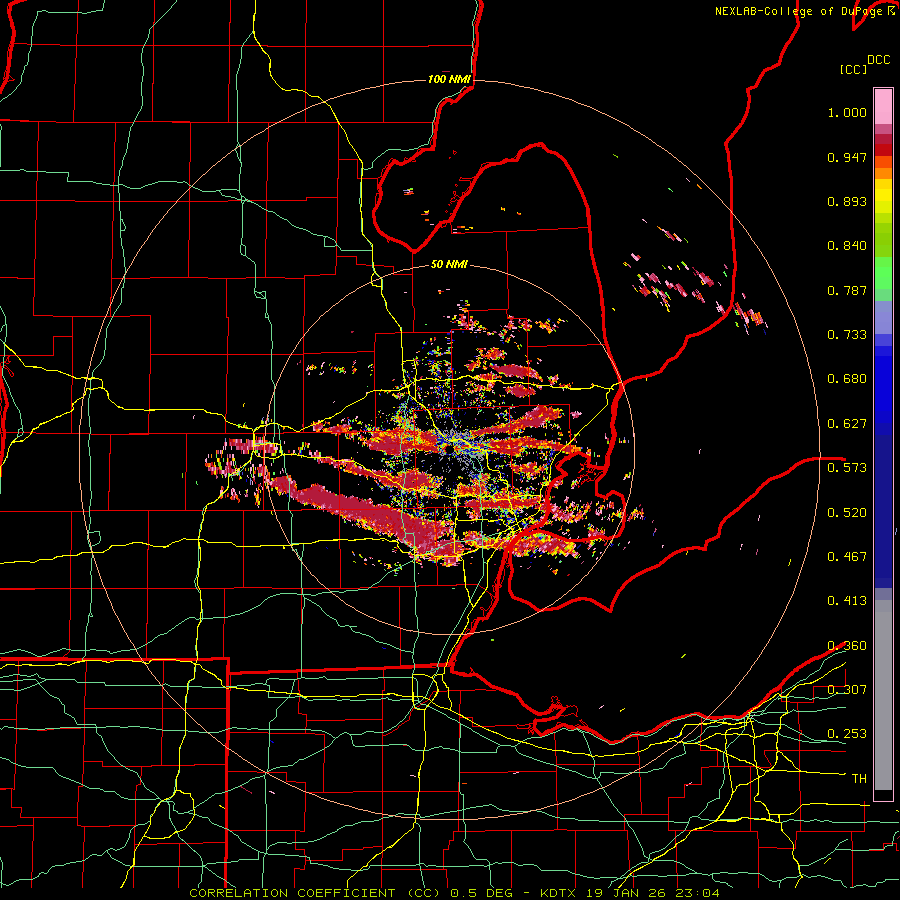Click the Correlation Coefficient caption at the bottom

454,893
